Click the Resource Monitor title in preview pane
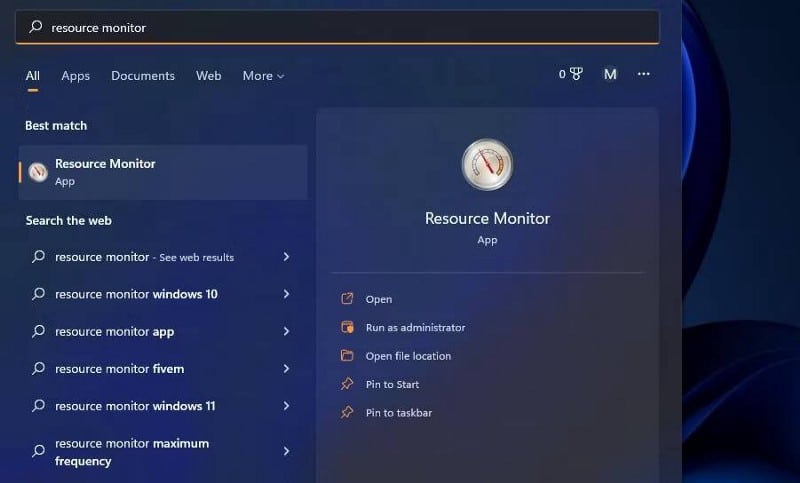The height and width of the screenshot is (483, 800). tap(487, 218)
